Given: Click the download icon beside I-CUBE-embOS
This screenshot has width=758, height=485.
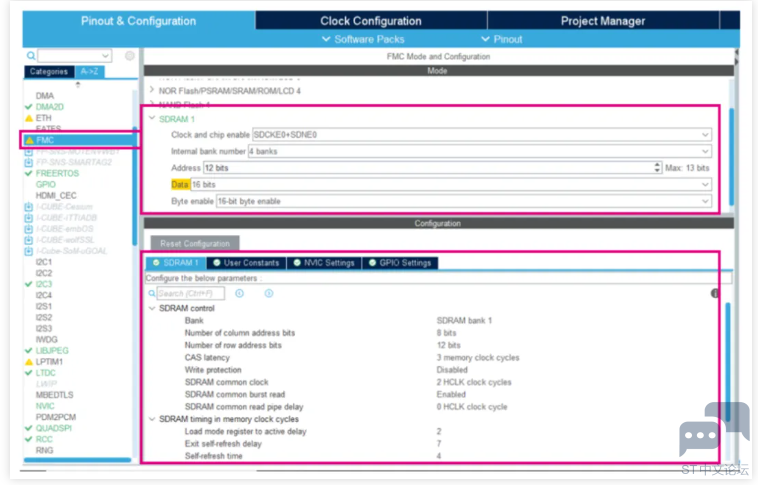Looking at the screenshot, I should [x=29, y=229].
